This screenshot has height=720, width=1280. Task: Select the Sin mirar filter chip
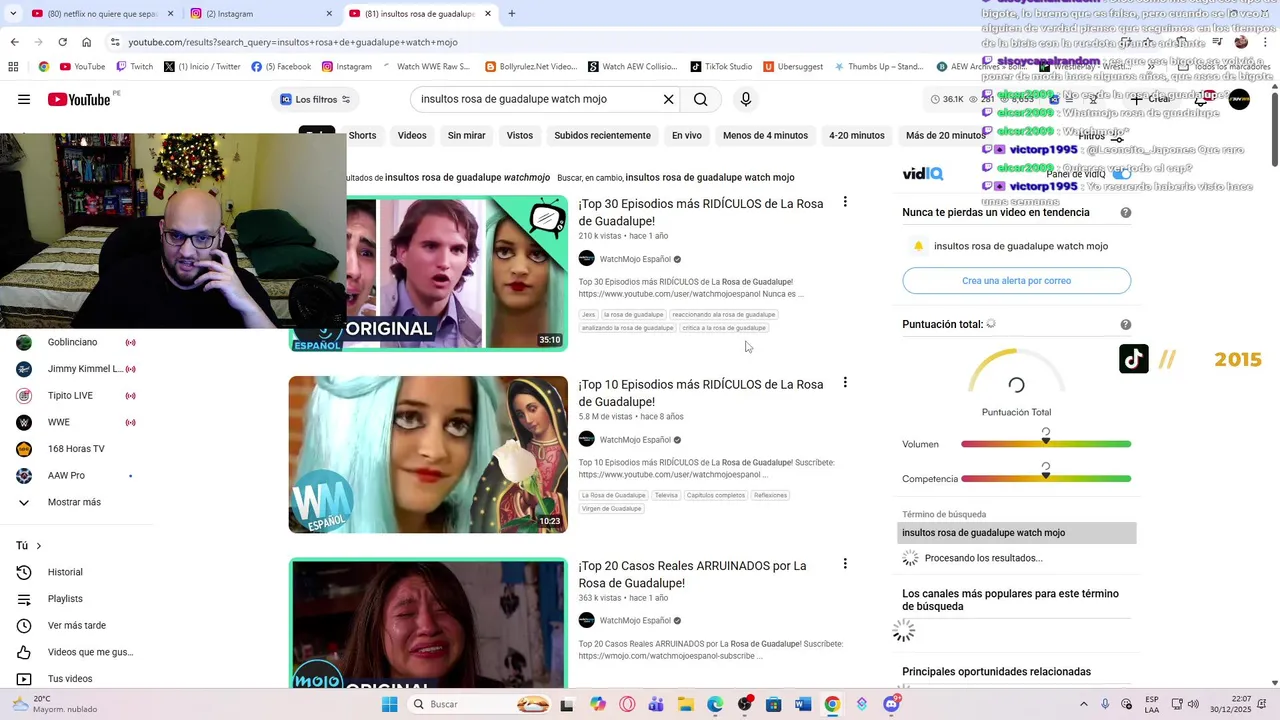point(467,135)
